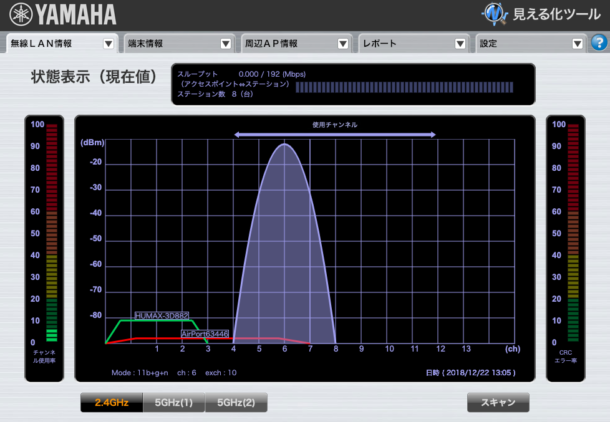Click the 使用チャンネル range arrow

[335, 135]
